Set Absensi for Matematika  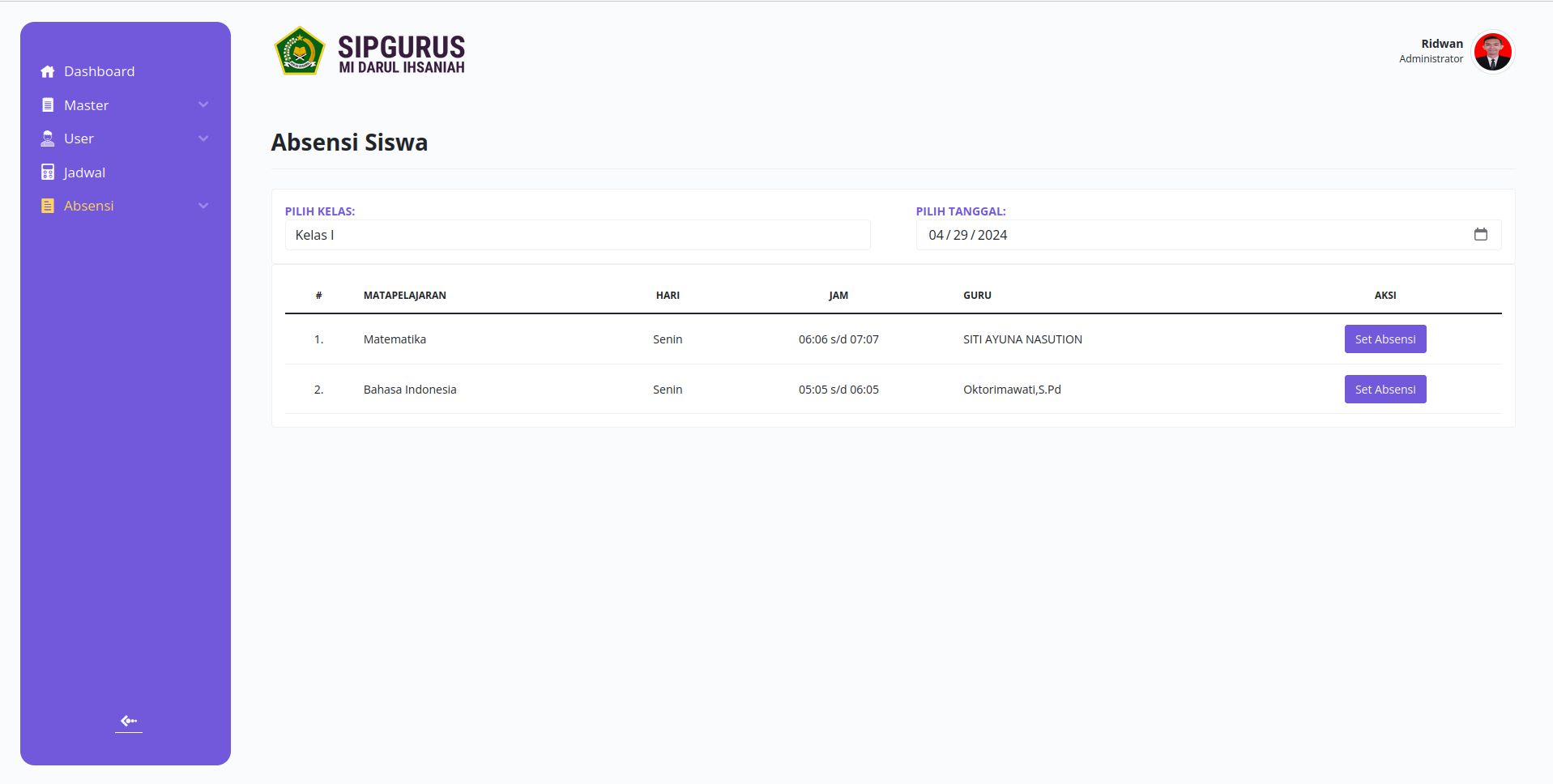pos(1385,339)
